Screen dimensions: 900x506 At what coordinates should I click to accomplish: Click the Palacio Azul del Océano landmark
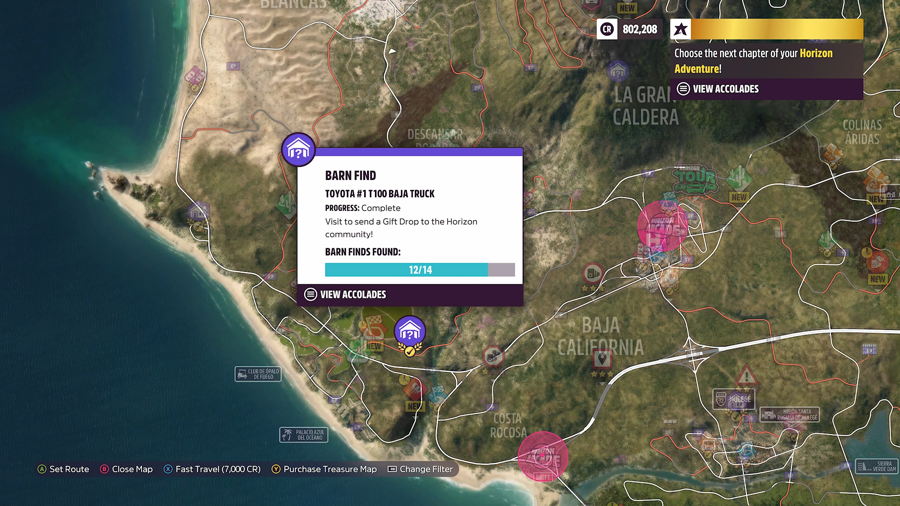(x=304, y=435)
